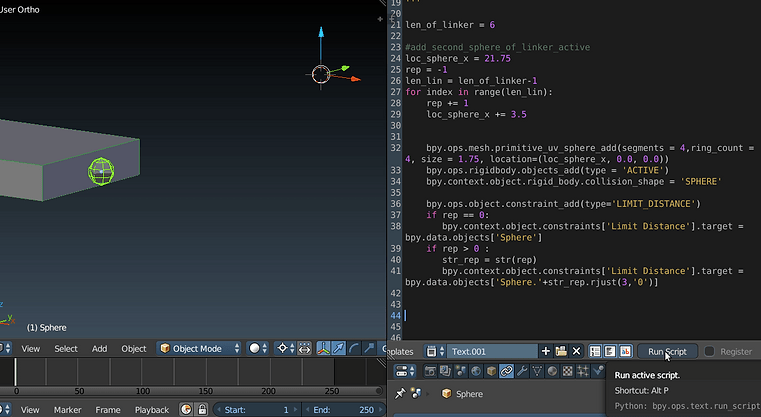Open the World properties tab
The image size is (761, 417).
476,372
